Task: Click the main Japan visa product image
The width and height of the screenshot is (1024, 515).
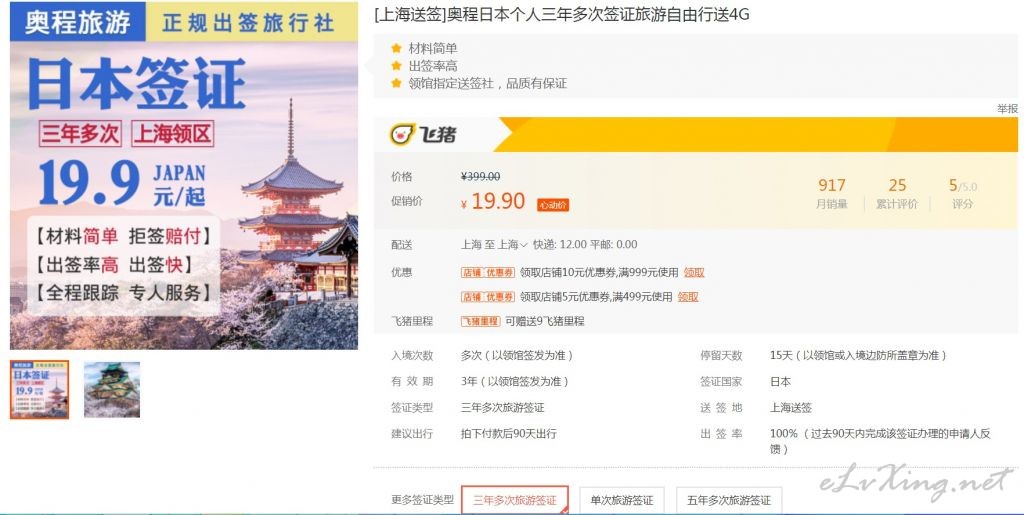Action: (184, 176)
